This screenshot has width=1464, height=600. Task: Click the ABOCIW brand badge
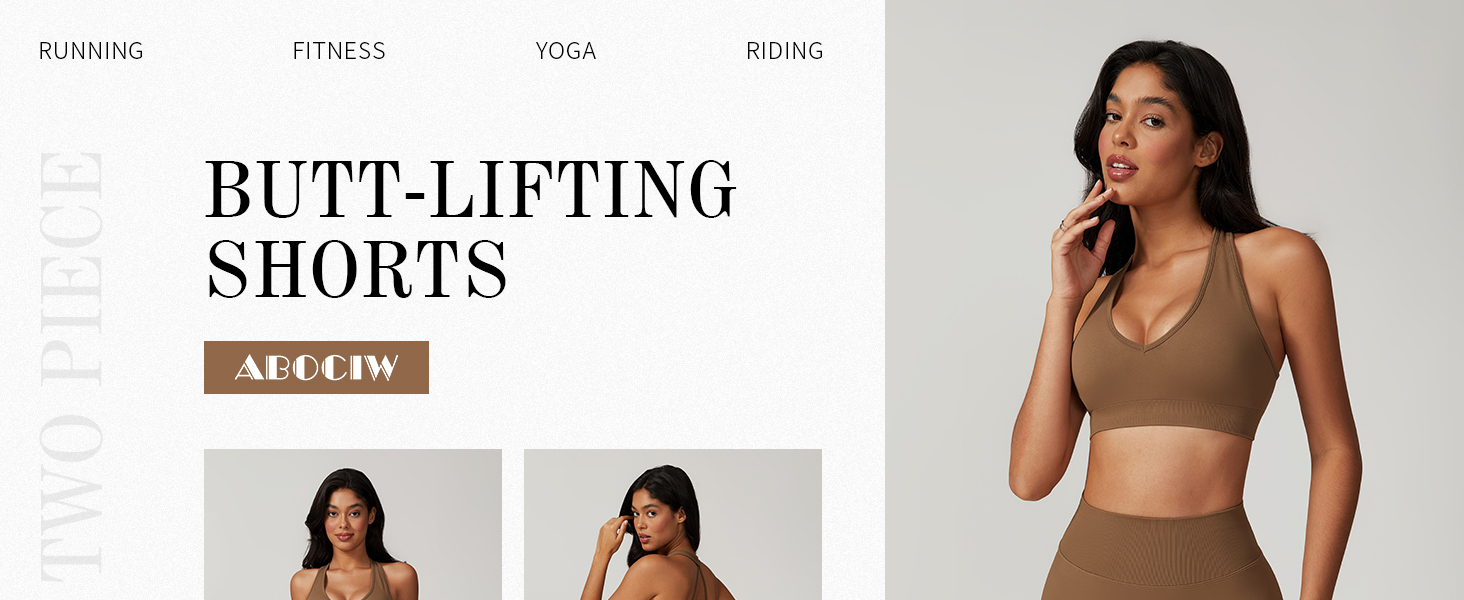click(x=316, y=367)
